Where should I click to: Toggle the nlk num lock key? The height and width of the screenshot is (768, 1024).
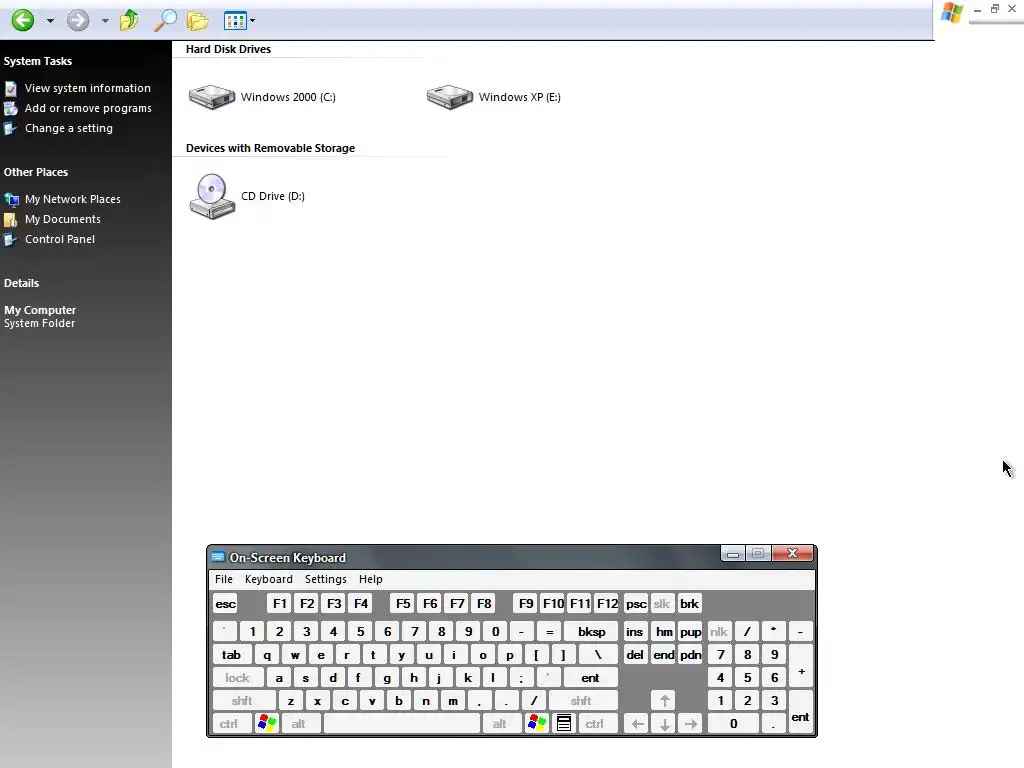click(x=719, y=632)
